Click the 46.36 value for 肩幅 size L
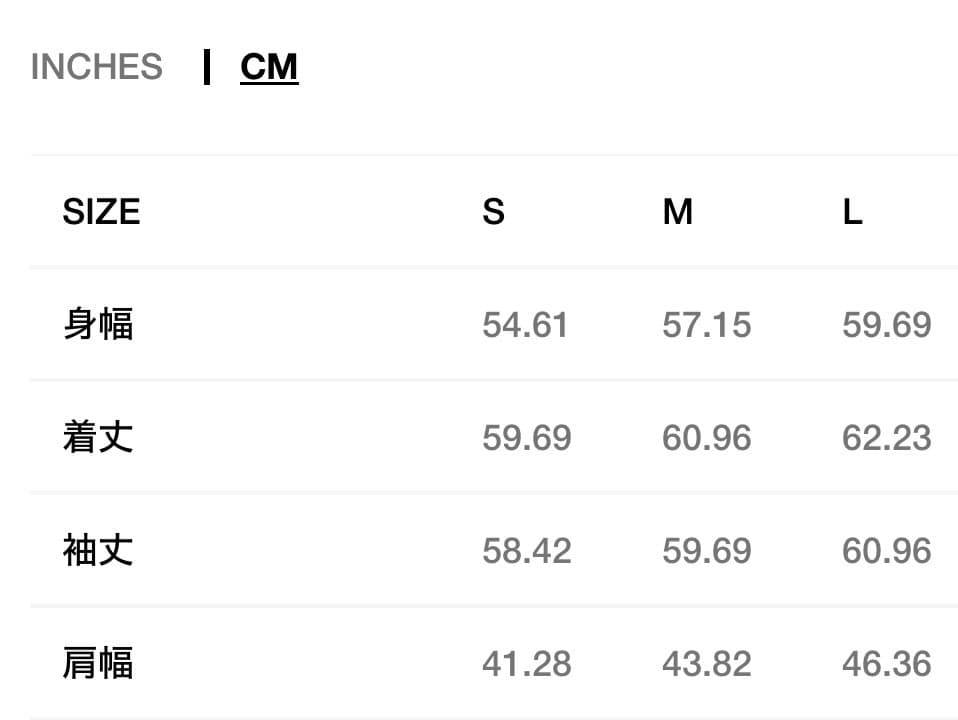The width and height of the screenshot is (958, 720). 886,663
